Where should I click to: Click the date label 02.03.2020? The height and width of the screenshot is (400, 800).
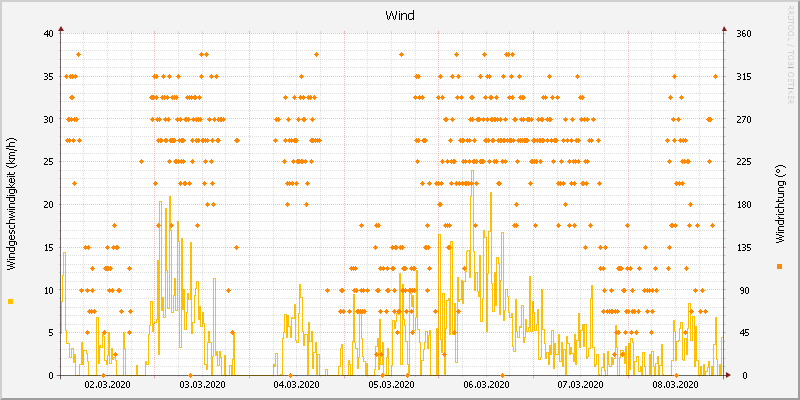coord(107,384)
